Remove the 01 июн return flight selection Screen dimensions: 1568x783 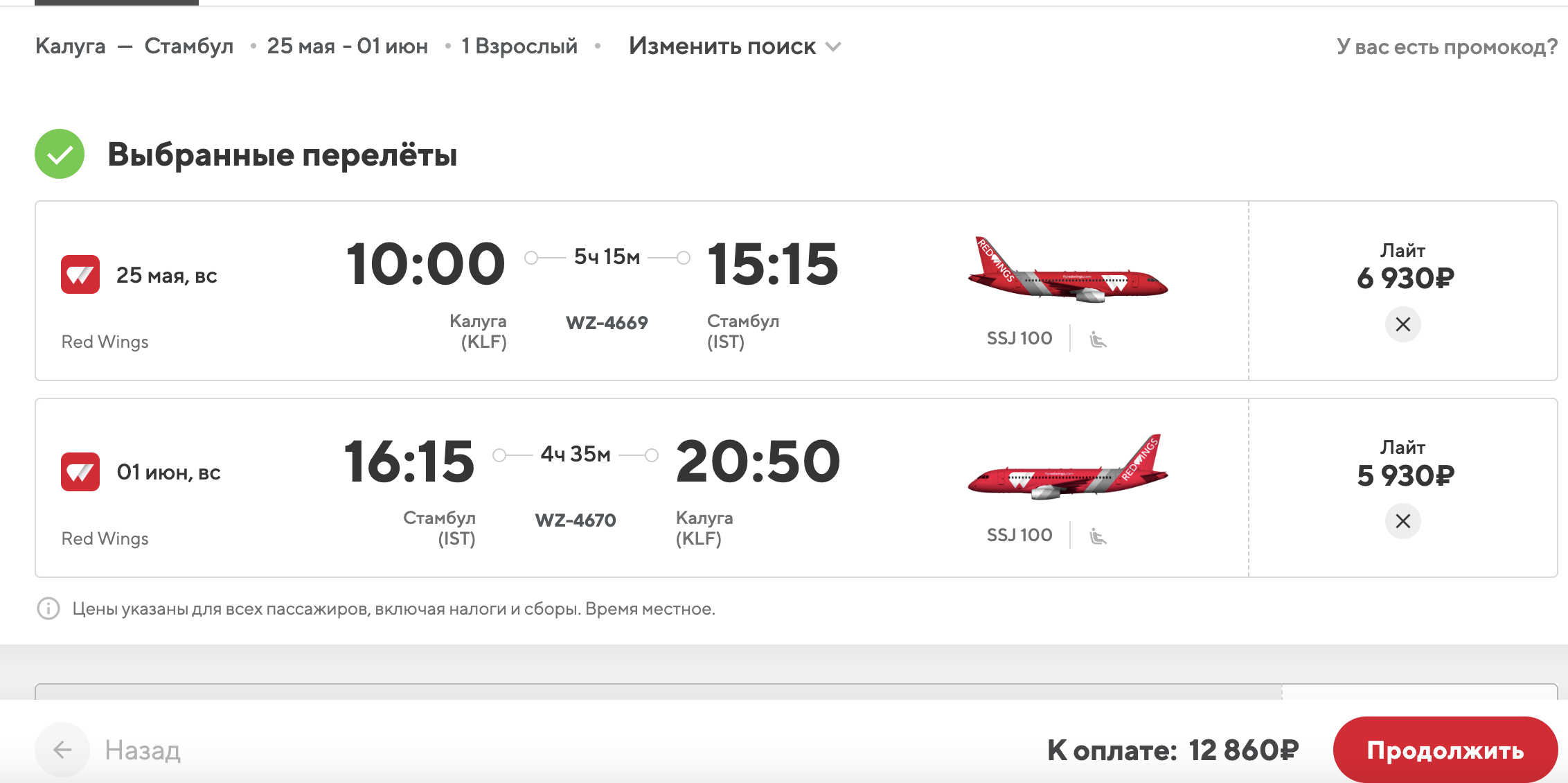click(1402, 521)
